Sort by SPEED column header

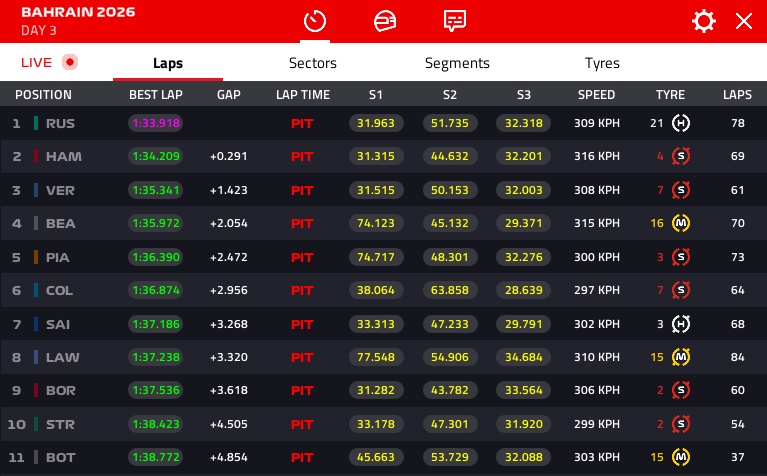click(x=596, y=95)
